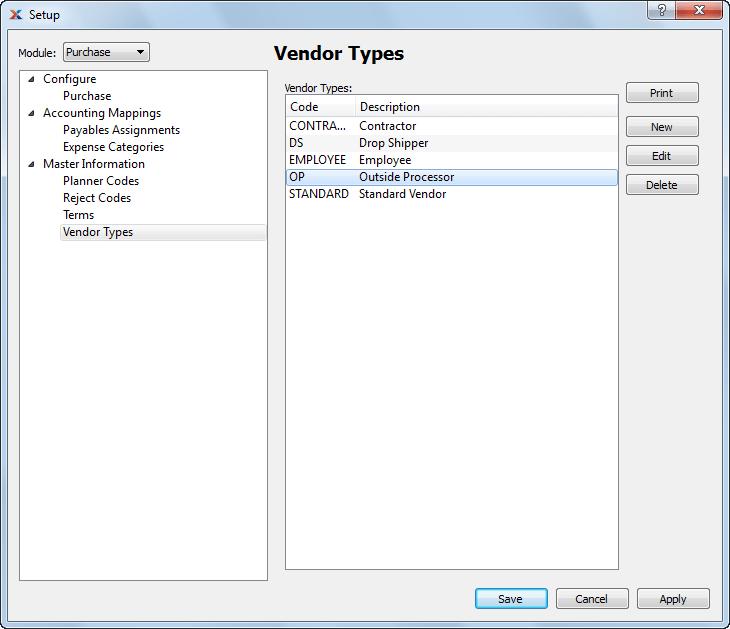The image size is (730, 629).
Task: Select Master Information in the tree
Action: coord(94,164)
